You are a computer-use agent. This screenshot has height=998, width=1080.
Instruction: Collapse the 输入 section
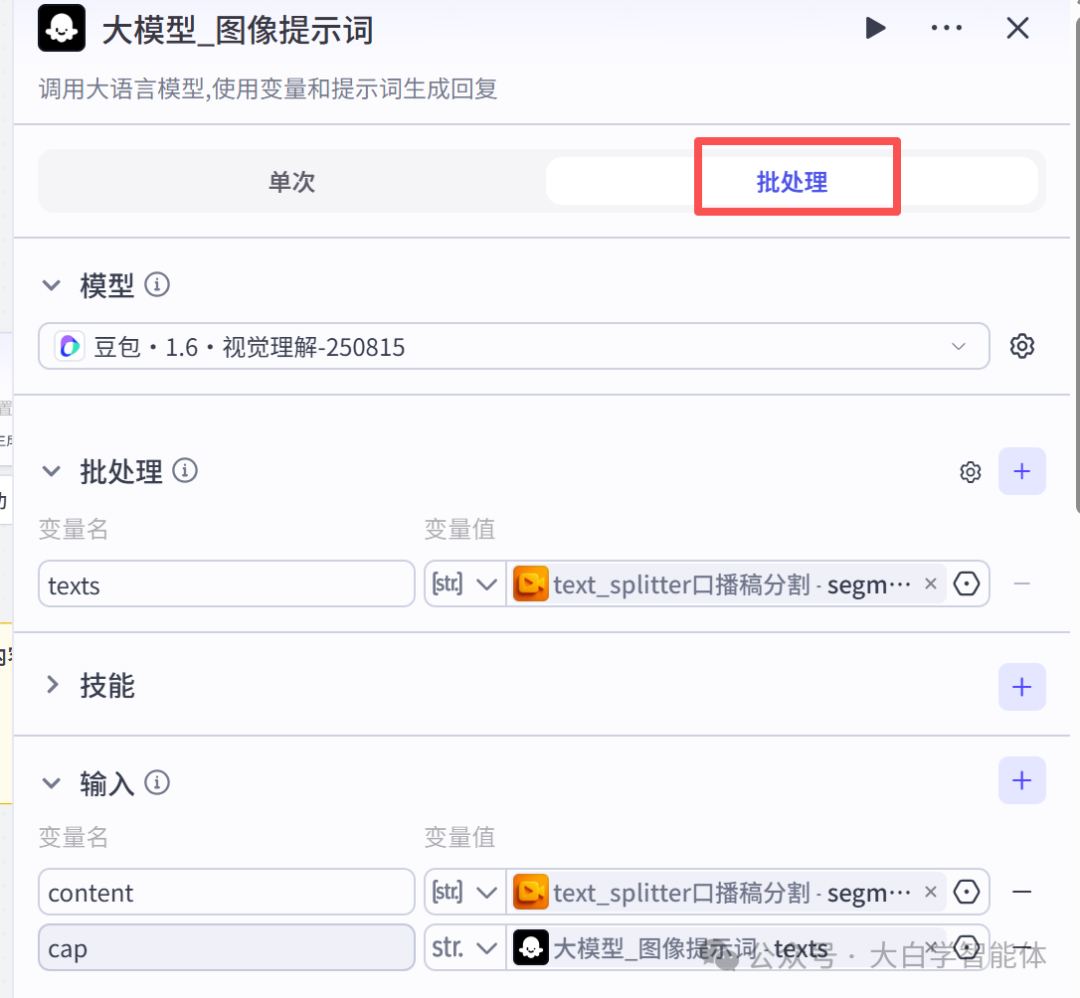coord(52,783)
